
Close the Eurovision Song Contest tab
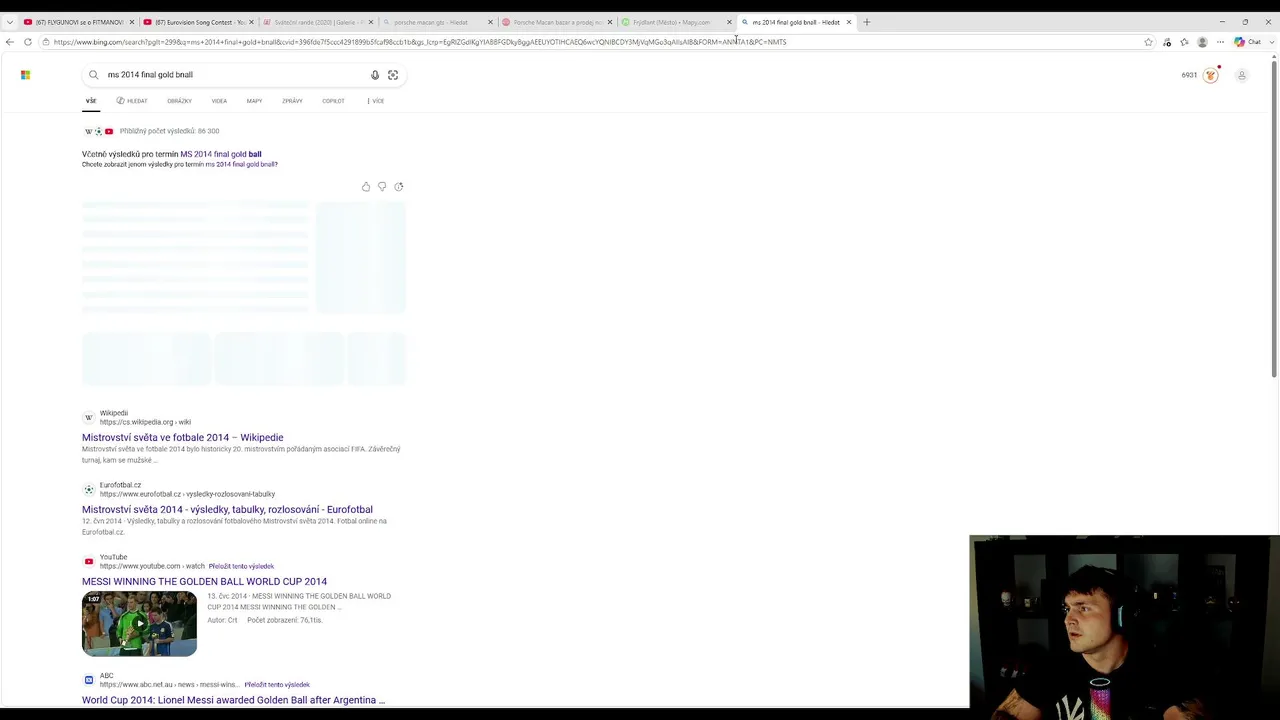(251, 22)
